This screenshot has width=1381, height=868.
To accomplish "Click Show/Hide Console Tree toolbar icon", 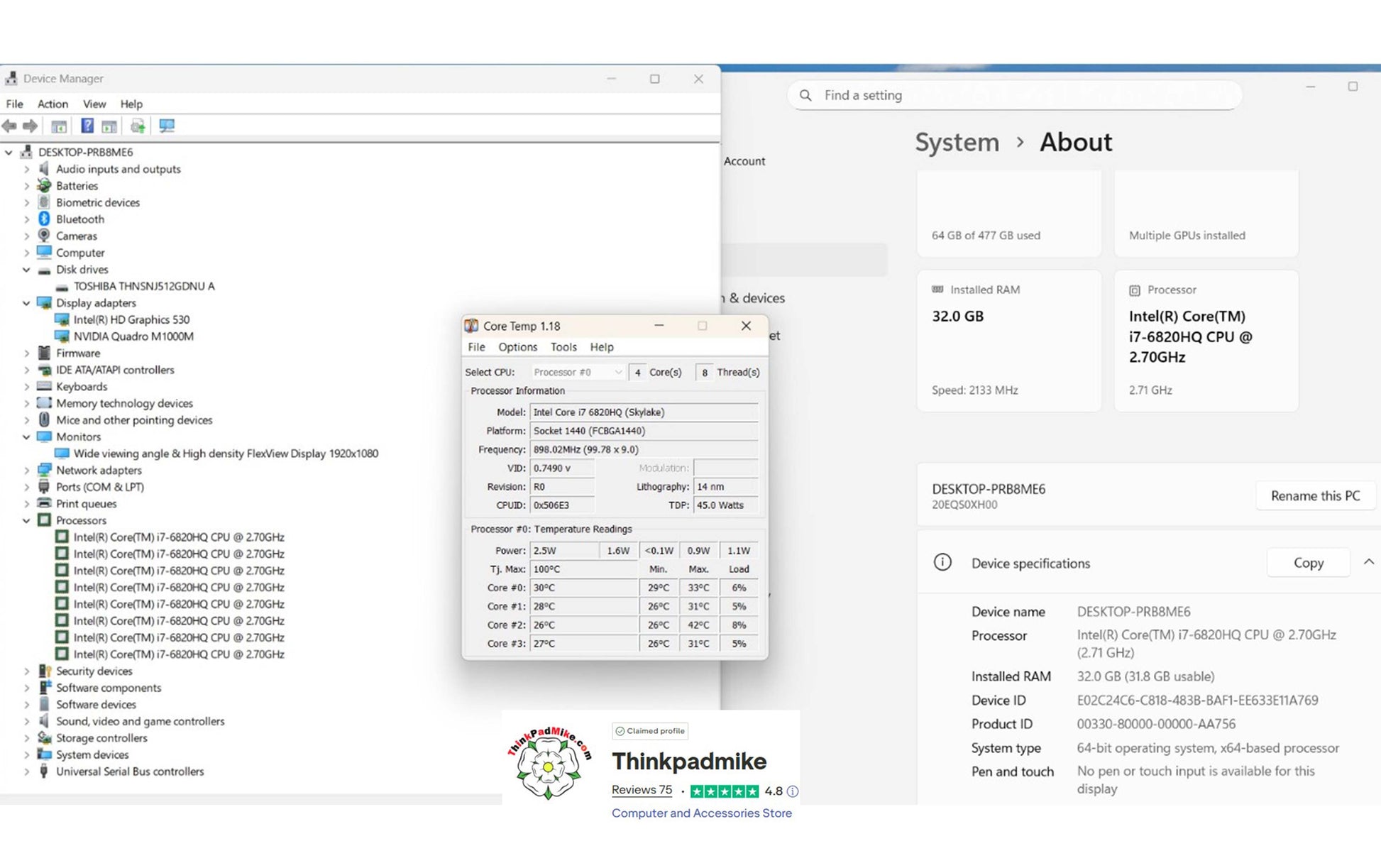I will coord(59,126).
